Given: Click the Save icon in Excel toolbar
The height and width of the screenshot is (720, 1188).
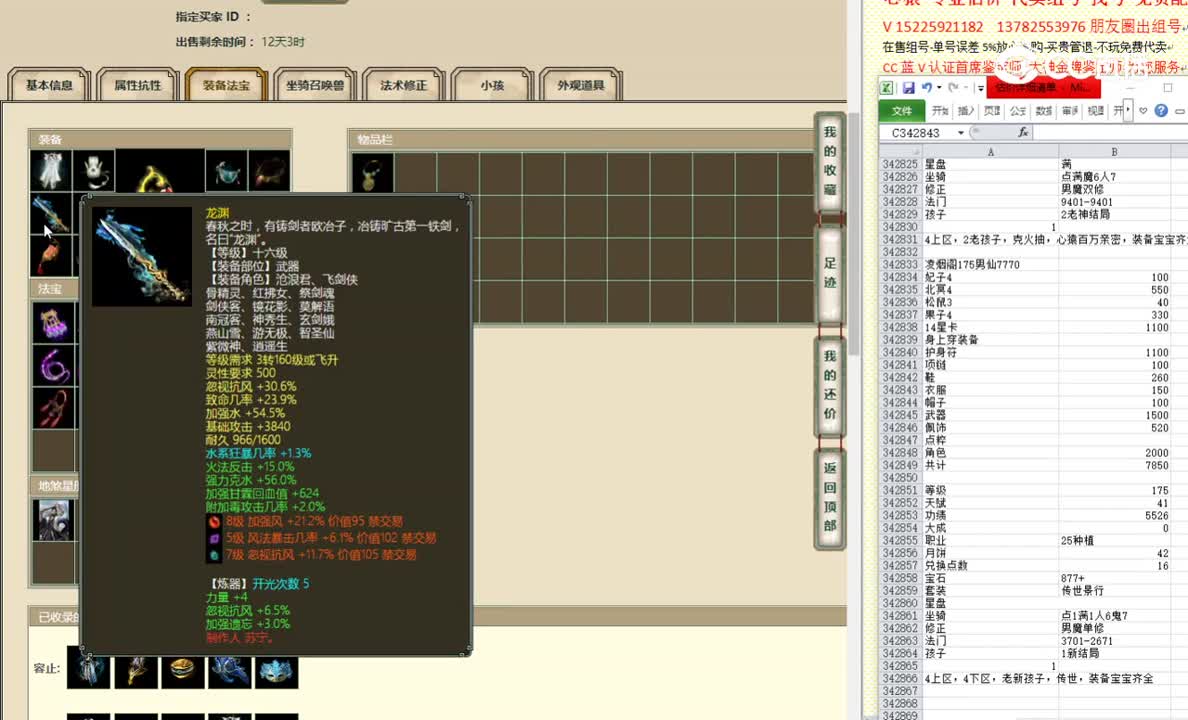Looking at the screenshot, I should point(910,87).
